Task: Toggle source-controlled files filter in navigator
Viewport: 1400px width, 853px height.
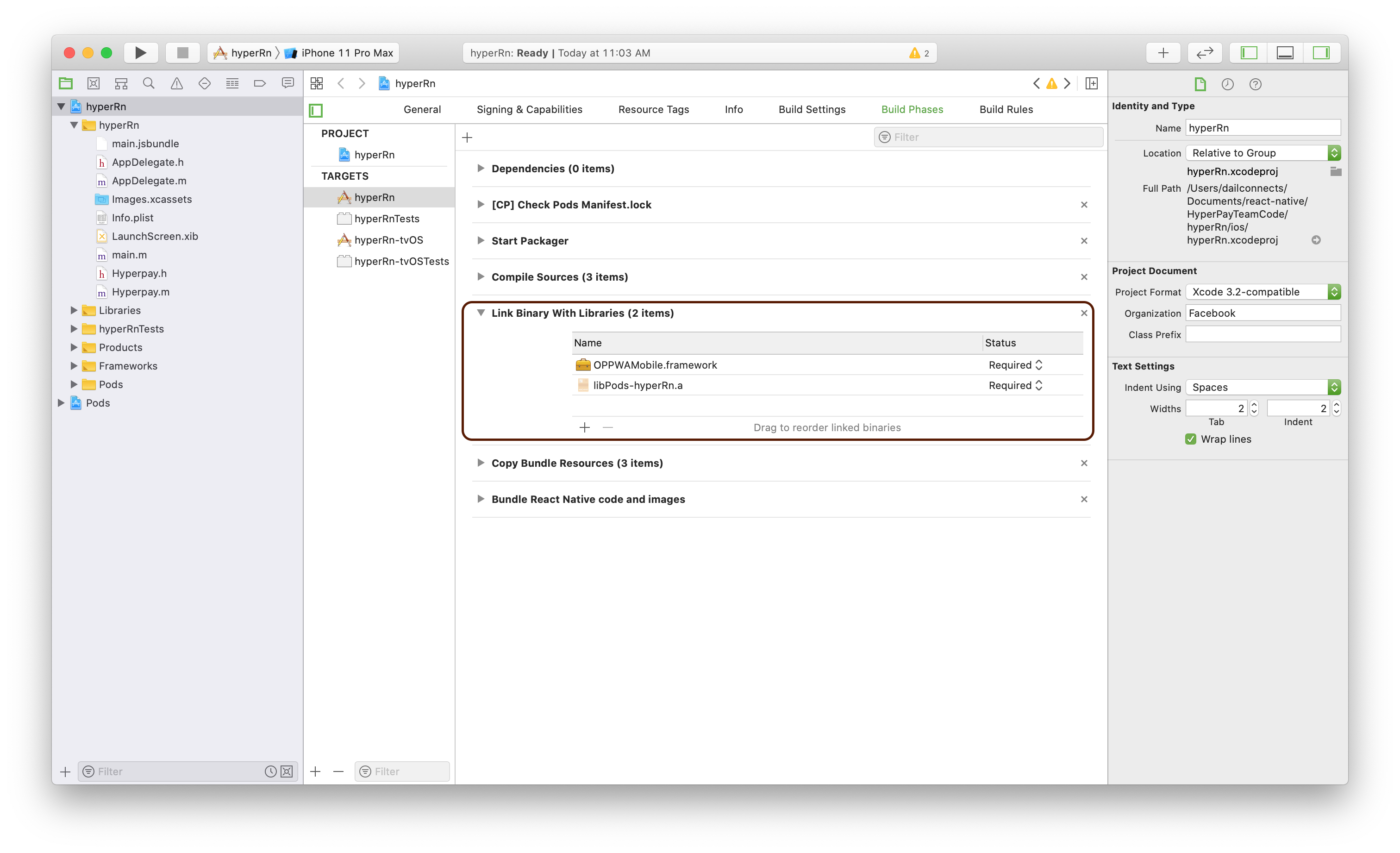Action: point(287,771)
